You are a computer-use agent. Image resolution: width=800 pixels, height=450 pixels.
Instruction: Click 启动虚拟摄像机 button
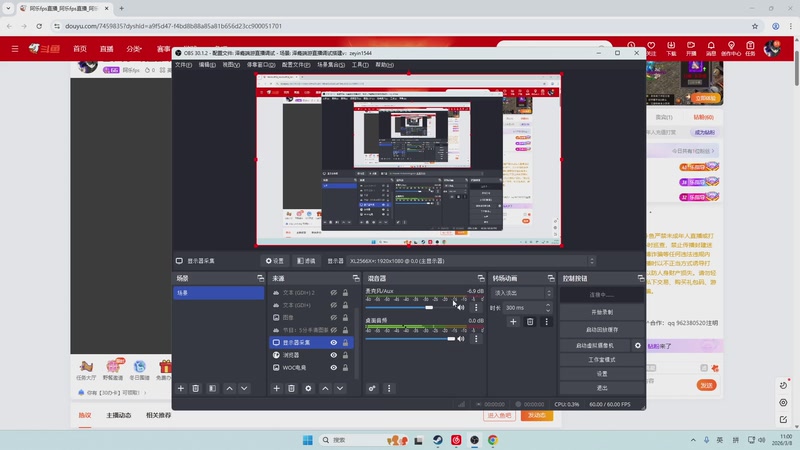[595, 345]
